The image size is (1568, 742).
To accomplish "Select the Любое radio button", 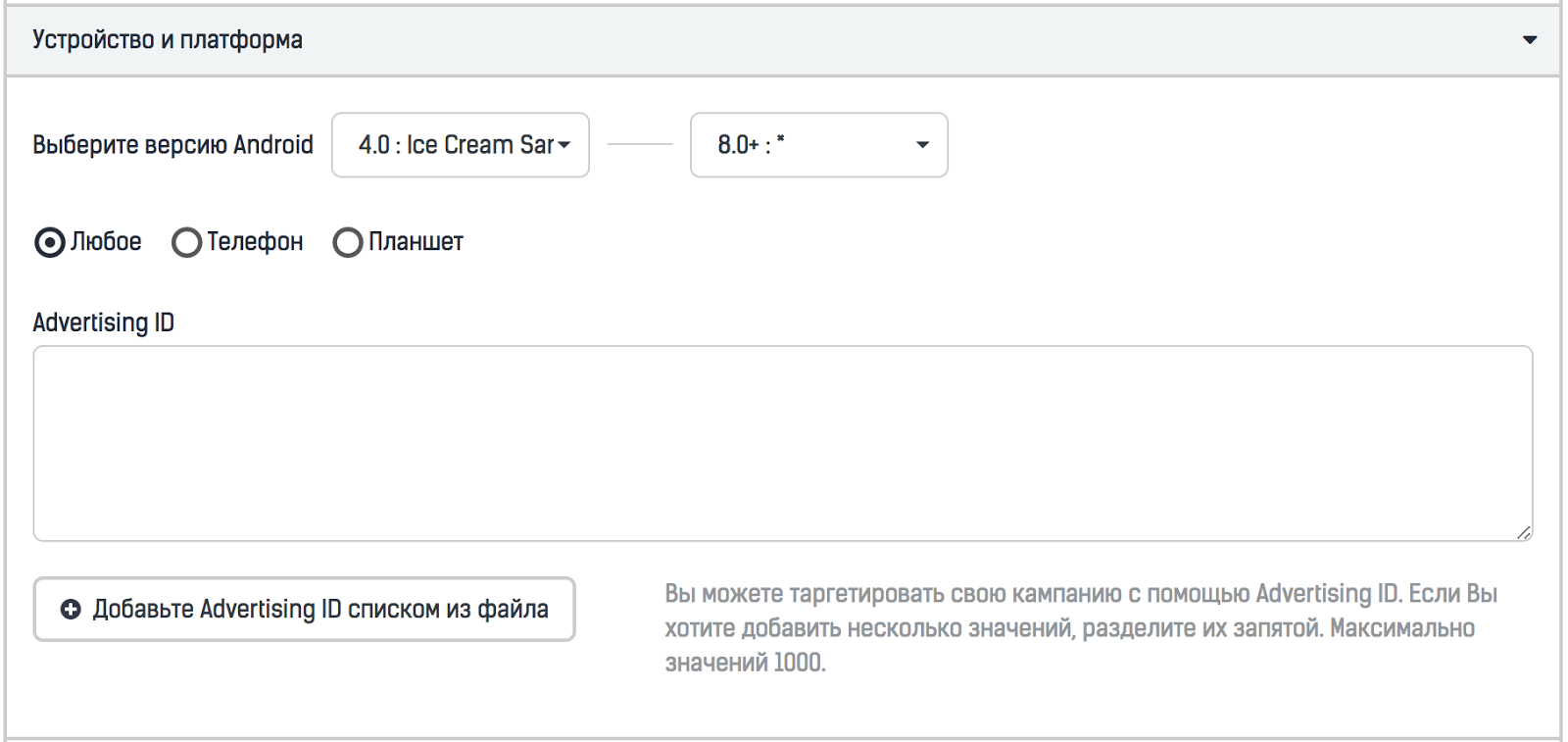I will [49, 242].
